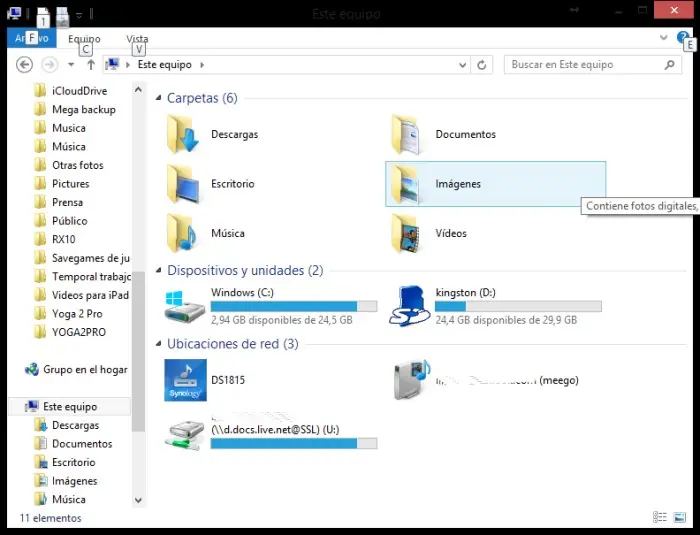Open the Archivo menu

coord(32,38)
